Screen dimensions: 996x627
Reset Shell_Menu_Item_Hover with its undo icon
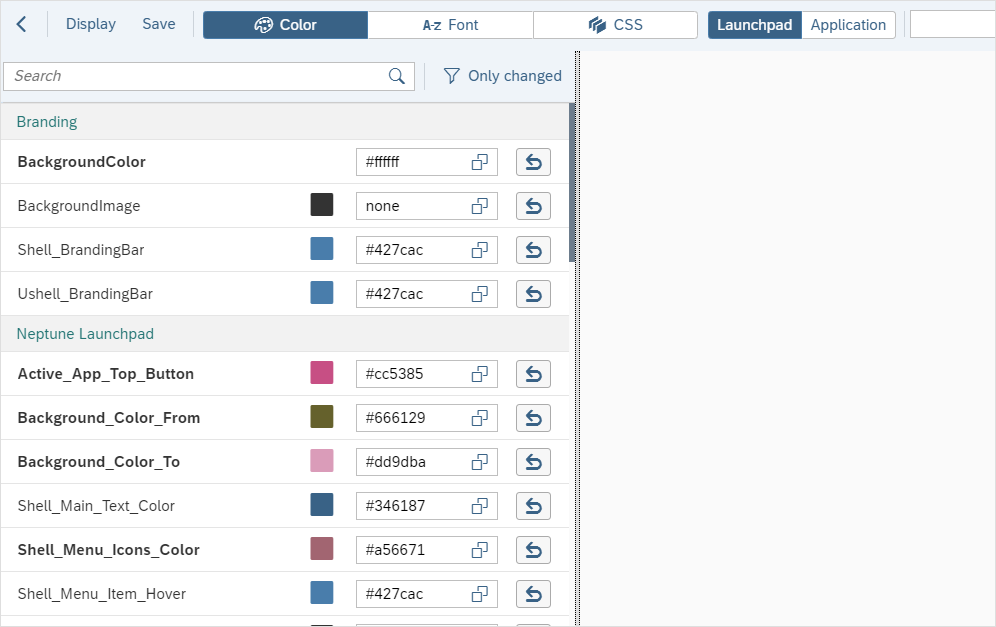click(533, 594)
